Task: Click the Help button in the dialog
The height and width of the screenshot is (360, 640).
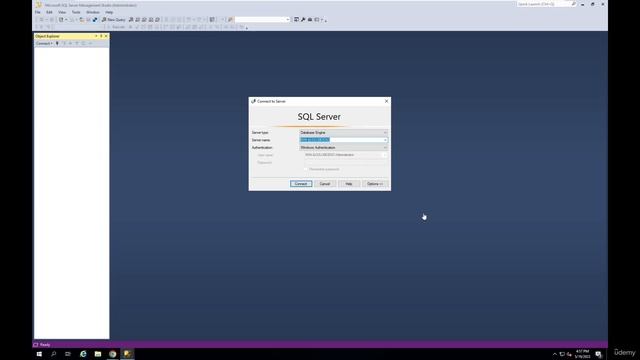Action: pyautogui.click(x=349, y=184)
